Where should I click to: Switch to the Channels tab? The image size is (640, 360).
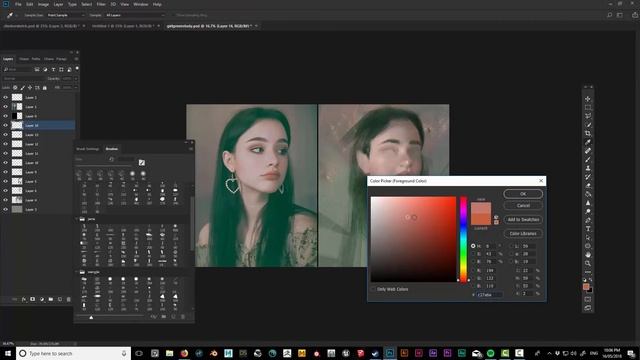(x=24, y=59)
